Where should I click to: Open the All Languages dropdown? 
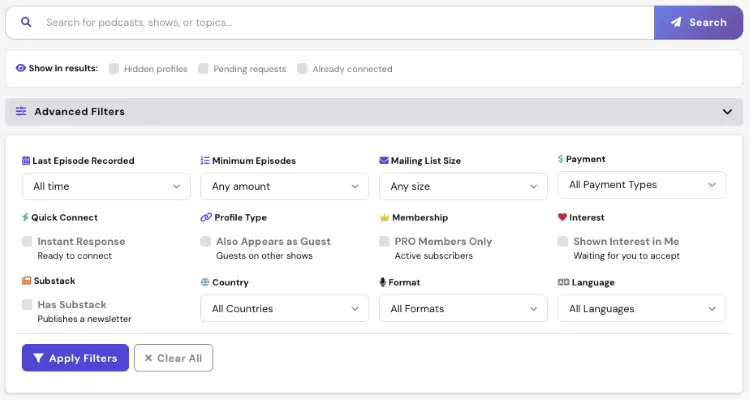point(641,309)
